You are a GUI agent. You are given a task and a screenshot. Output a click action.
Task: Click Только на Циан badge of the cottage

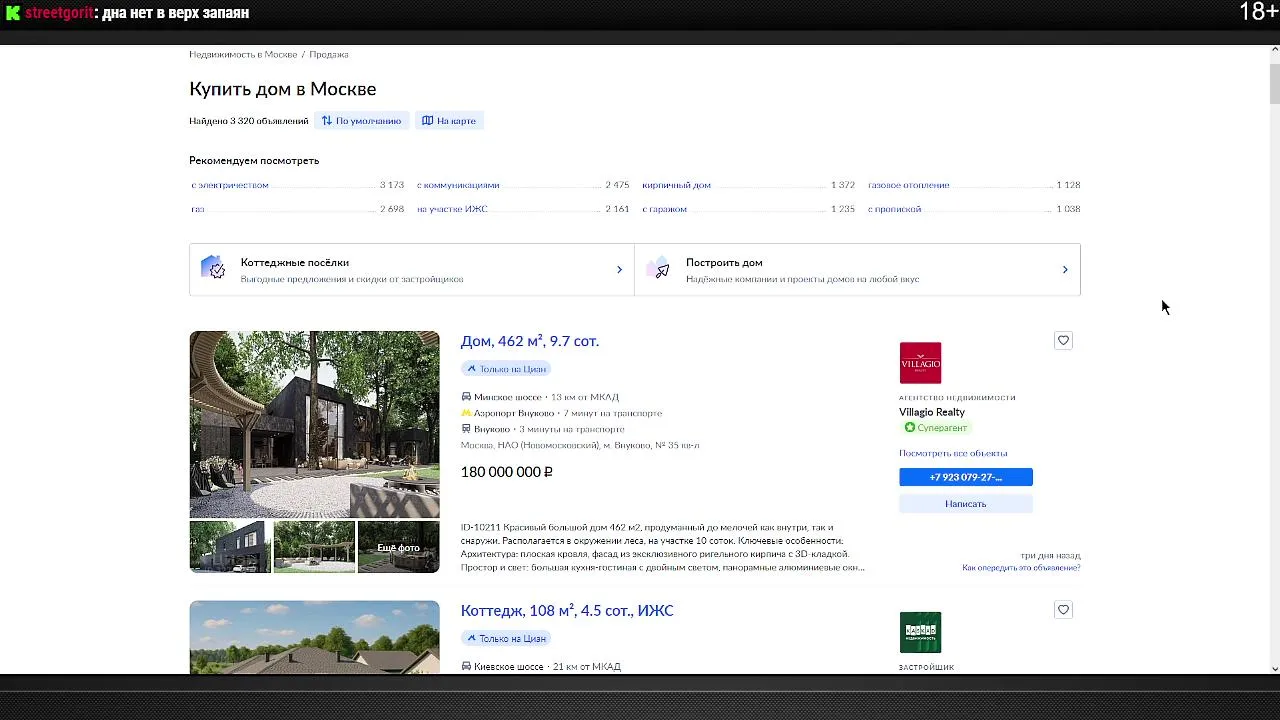tap(506, 638)
